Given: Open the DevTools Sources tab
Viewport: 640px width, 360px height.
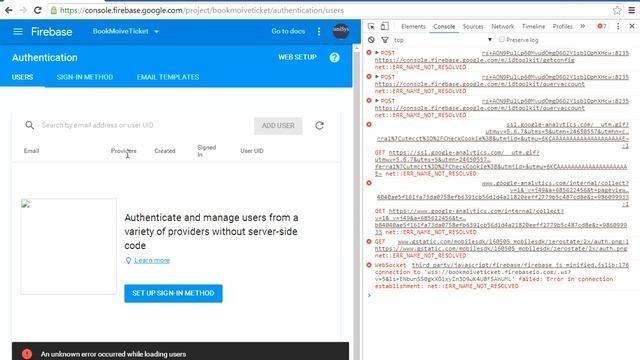Looking at the screenshot, I should point(473,26).
